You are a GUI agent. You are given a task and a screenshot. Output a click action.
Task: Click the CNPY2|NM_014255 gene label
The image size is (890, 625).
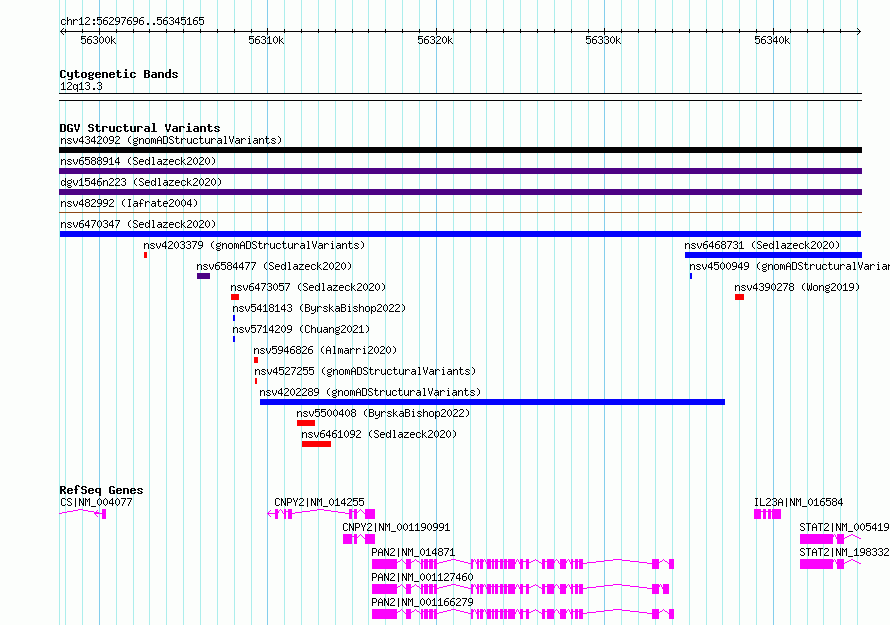point(320,502)
